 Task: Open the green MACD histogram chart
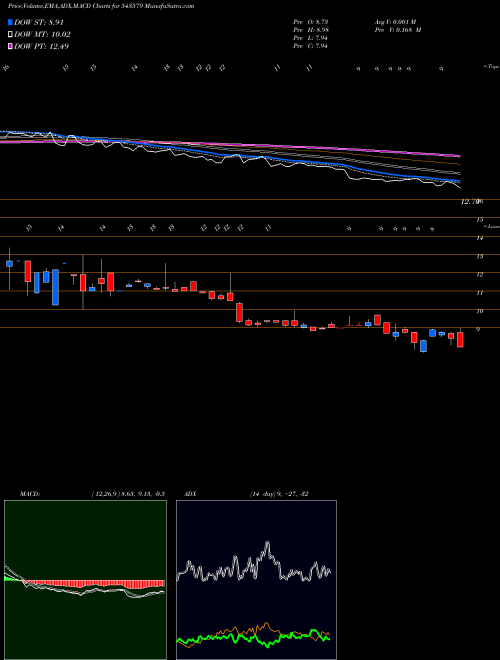[x=85, y=580]
